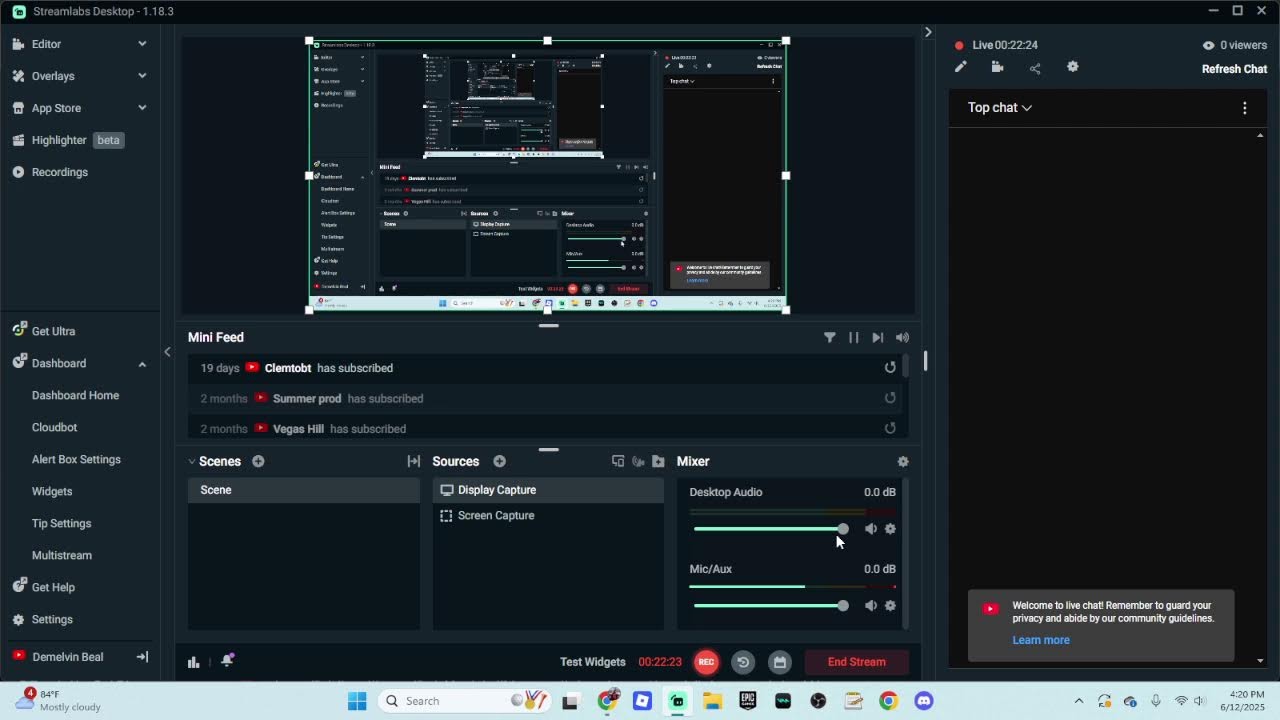Toggle Studio Mode icon in Sources panel
Screen dimensions: 1280x720
618,461
